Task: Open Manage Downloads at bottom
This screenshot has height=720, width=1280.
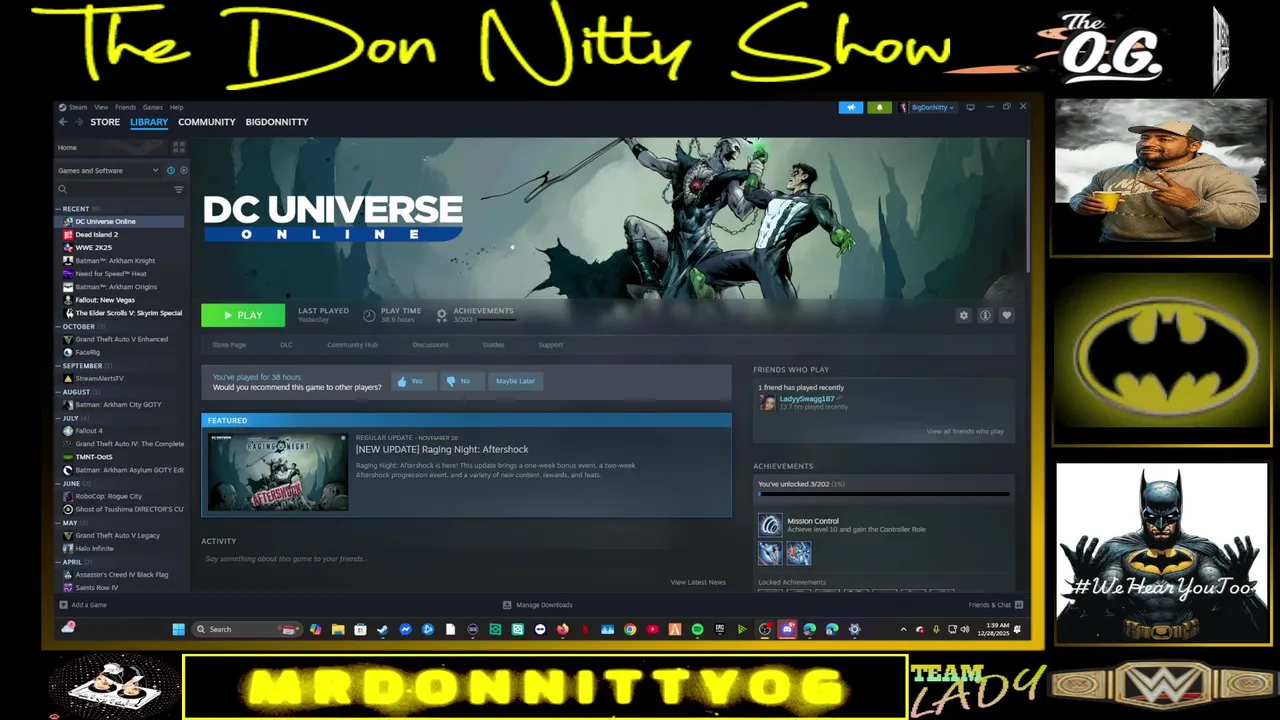Action: point(538,605)
